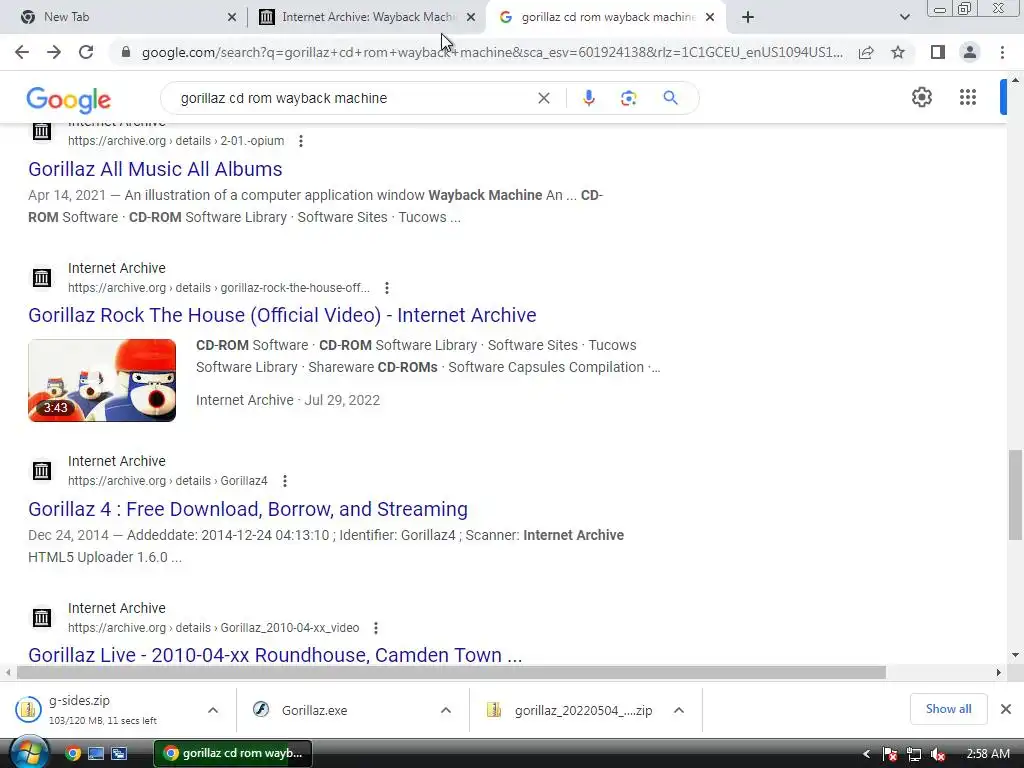Start voice search with microphone icon
1024x768 pixels.
point(588,98)
